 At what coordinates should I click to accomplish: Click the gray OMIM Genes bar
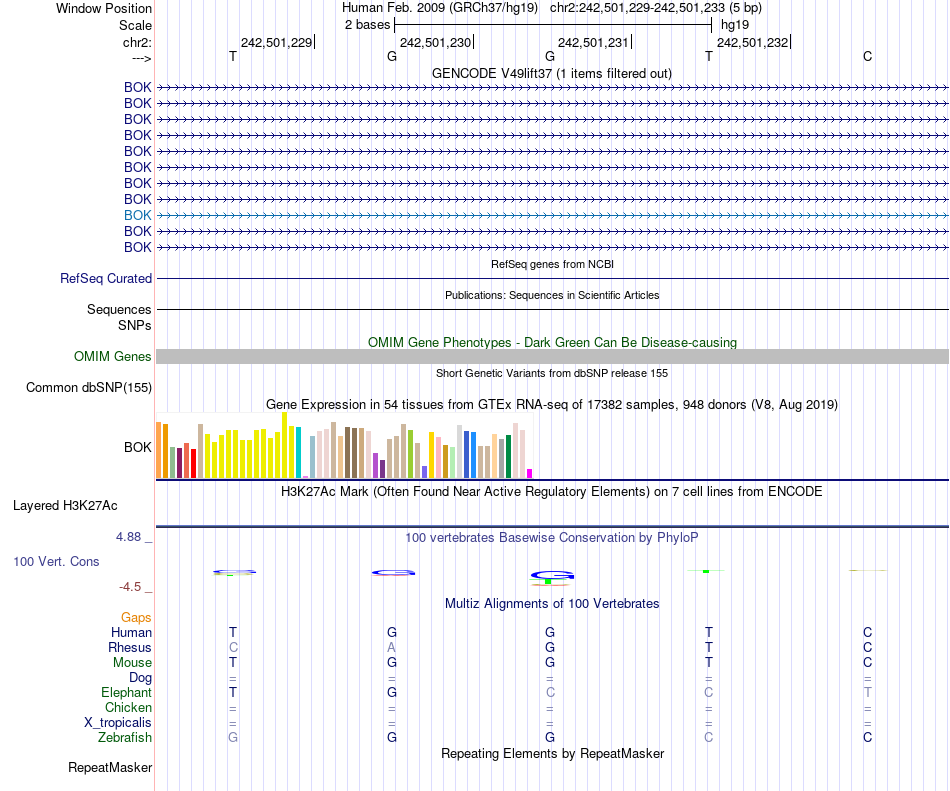pyautogui.click(x=553, y=356)
